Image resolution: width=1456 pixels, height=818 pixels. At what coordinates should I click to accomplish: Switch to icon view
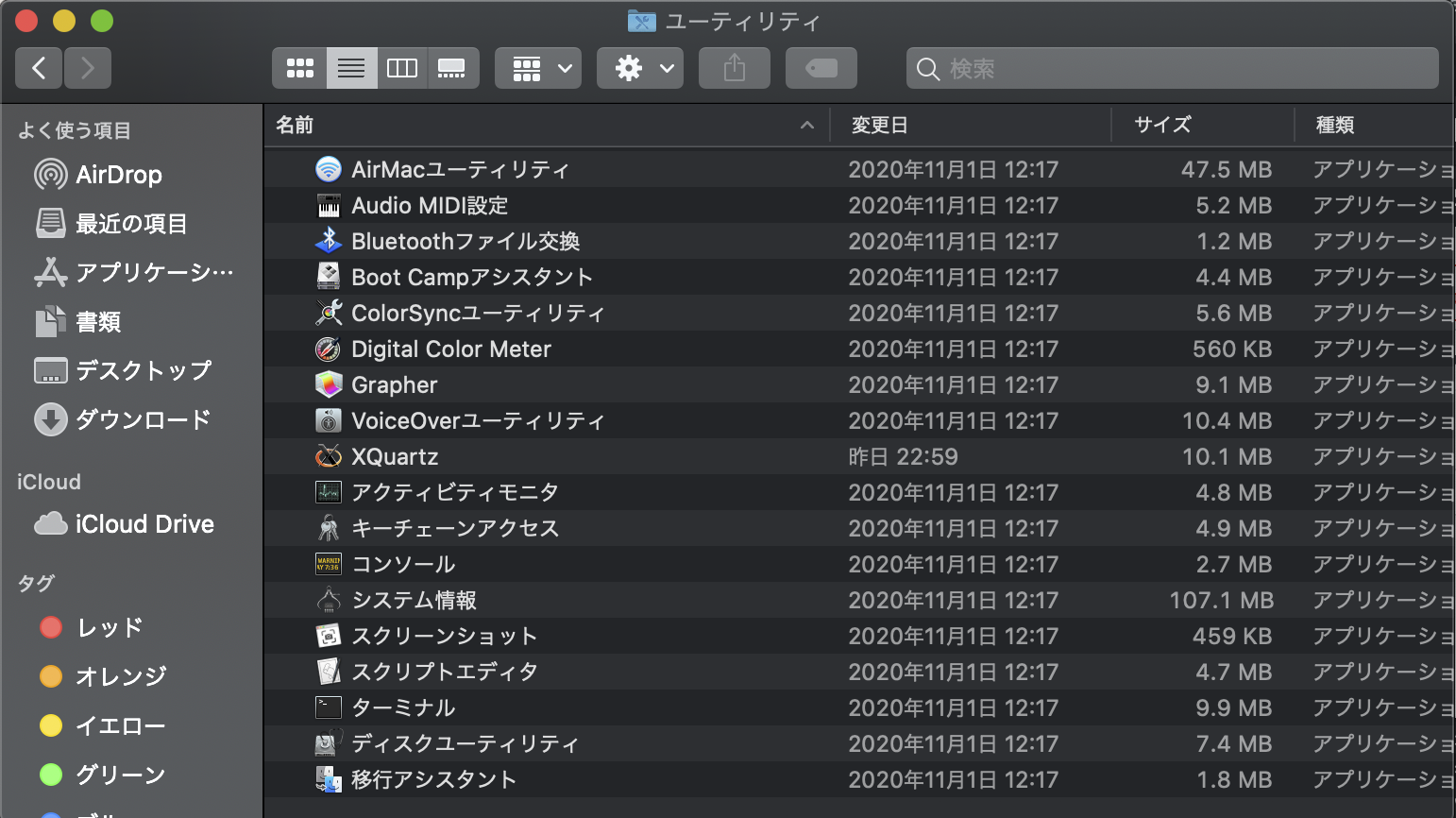pyautogui.click(x=299, y=68)
